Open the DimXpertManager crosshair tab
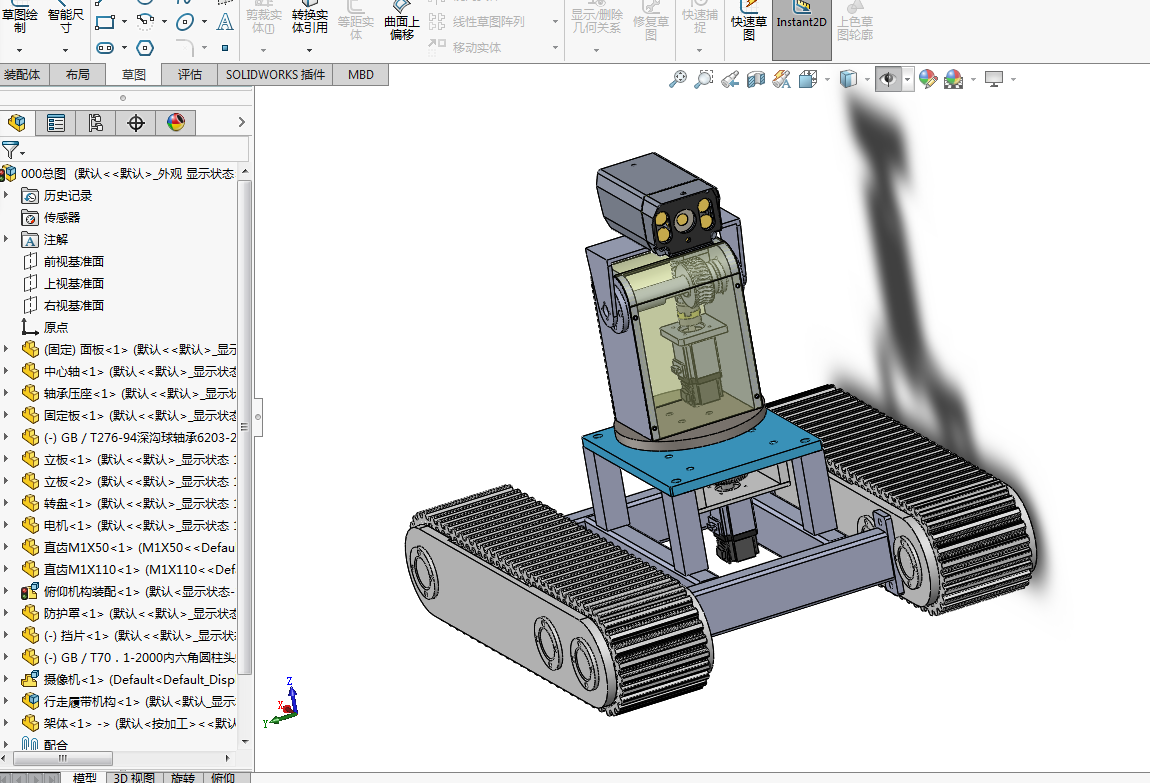Viewport: 1150px width, 783px height. point(136,123)
